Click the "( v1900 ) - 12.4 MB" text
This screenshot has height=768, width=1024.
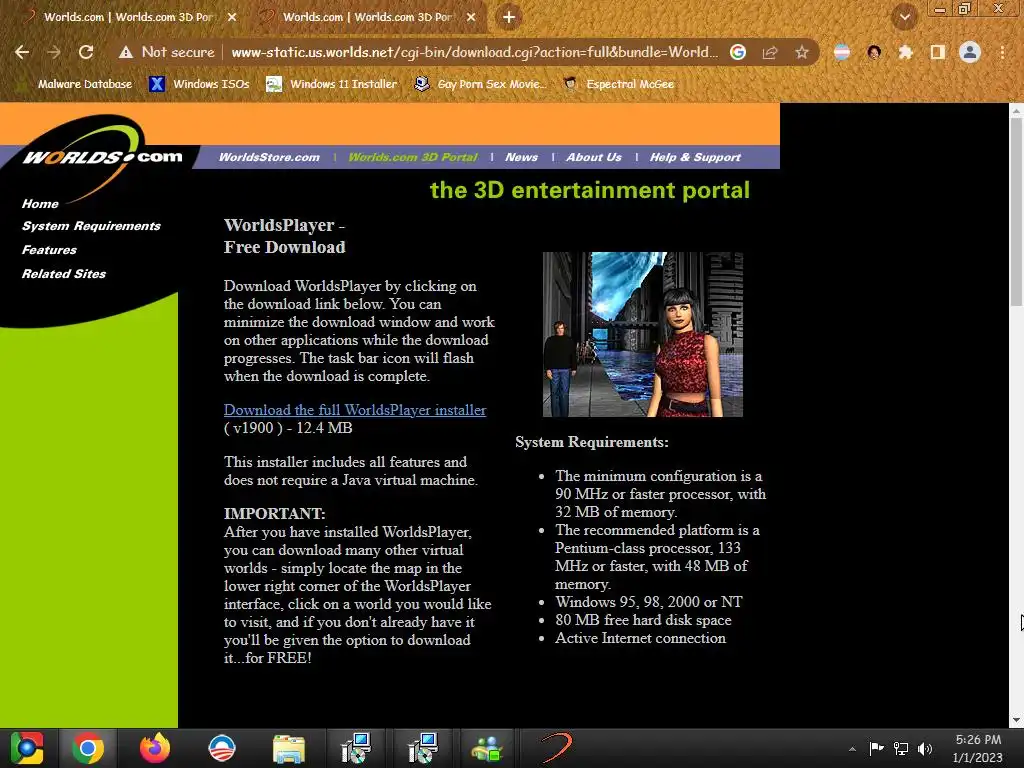coord(288,428)
